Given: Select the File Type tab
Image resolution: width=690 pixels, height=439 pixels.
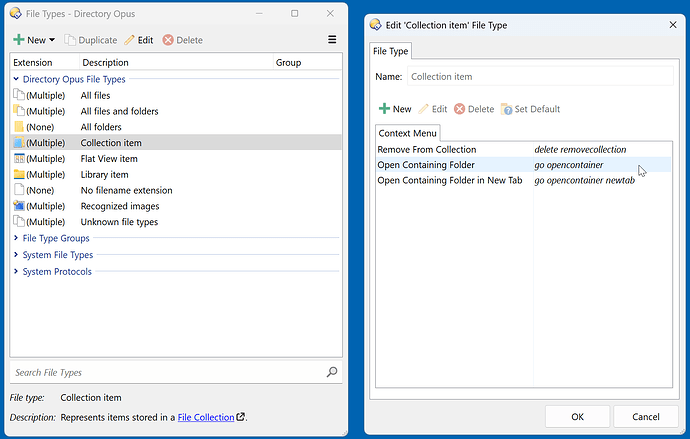Looking at the screenshot, I should click(390, 51).
